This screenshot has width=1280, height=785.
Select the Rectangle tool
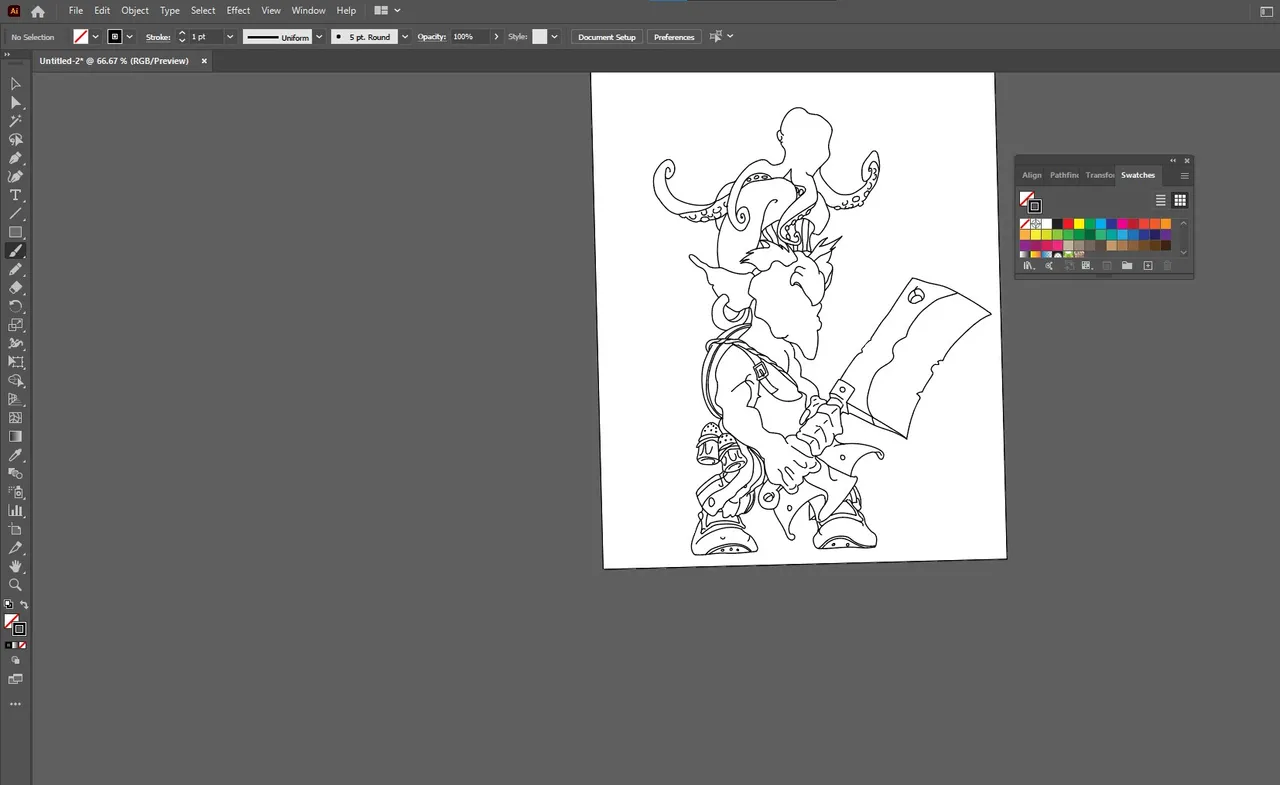(x=15, y=232)
